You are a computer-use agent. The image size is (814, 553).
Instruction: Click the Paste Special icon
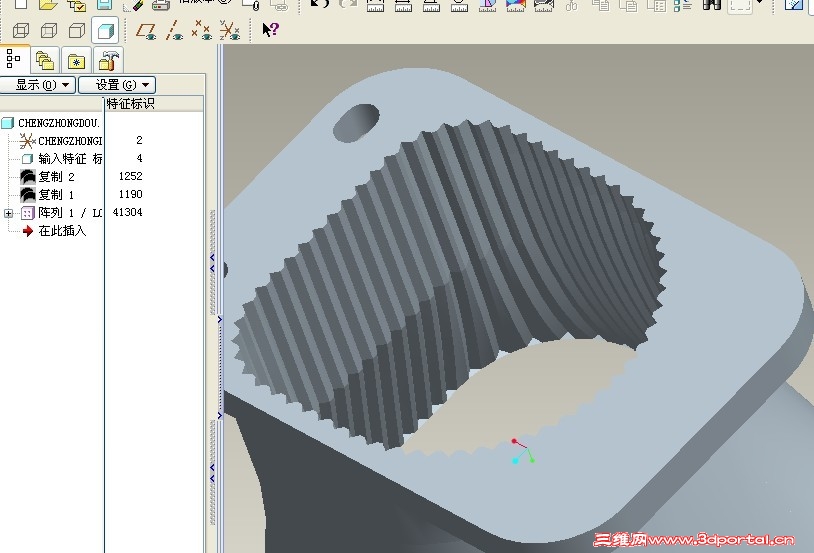click(x=657, y=5)
